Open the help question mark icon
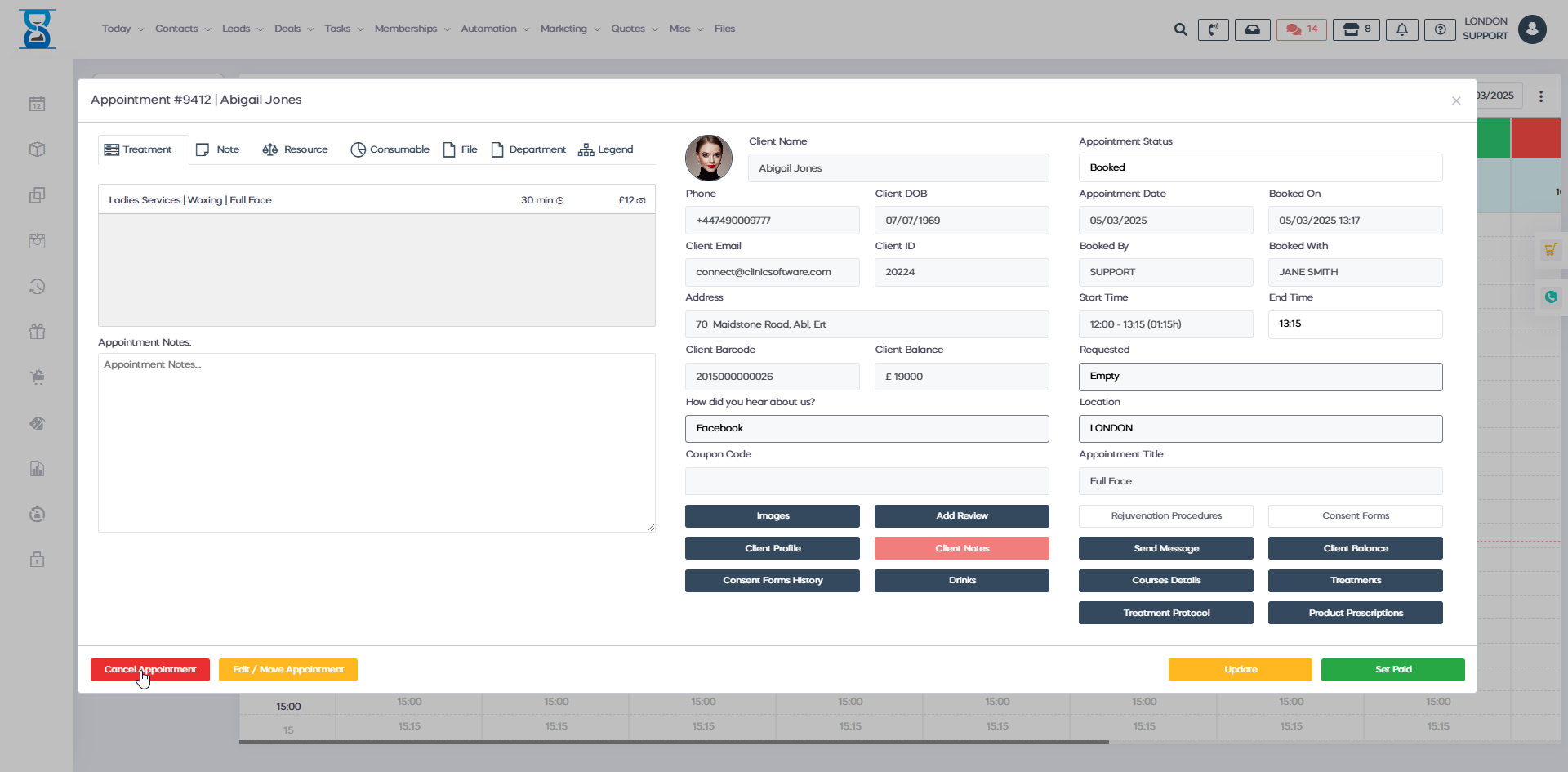This screenshot has width=1568, height=772. click(x=1440, y=29)
